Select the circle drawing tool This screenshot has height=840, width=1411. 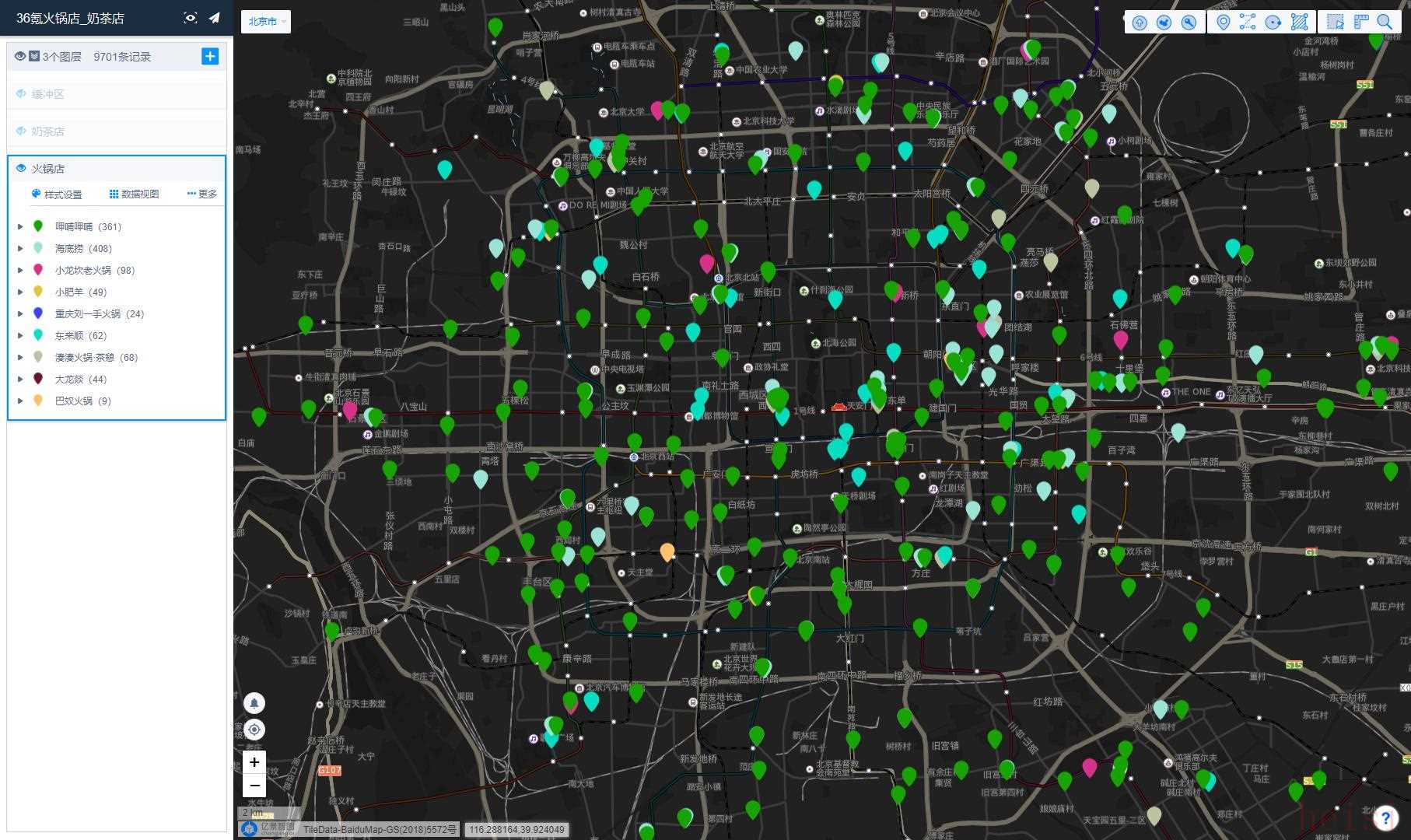(1273, 23)
